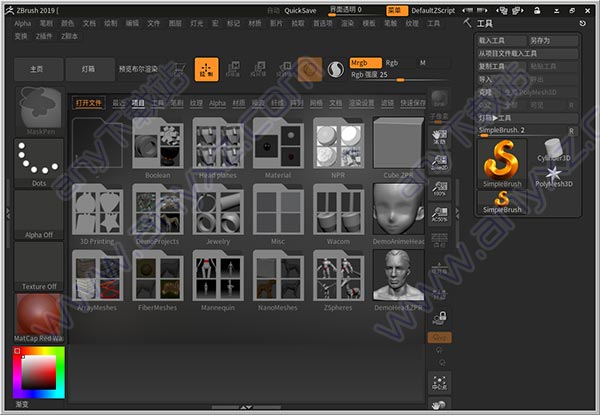Select the large SimpleBrush tool
Viewport: 600px width, 415px height.
[x=502, y=164]
